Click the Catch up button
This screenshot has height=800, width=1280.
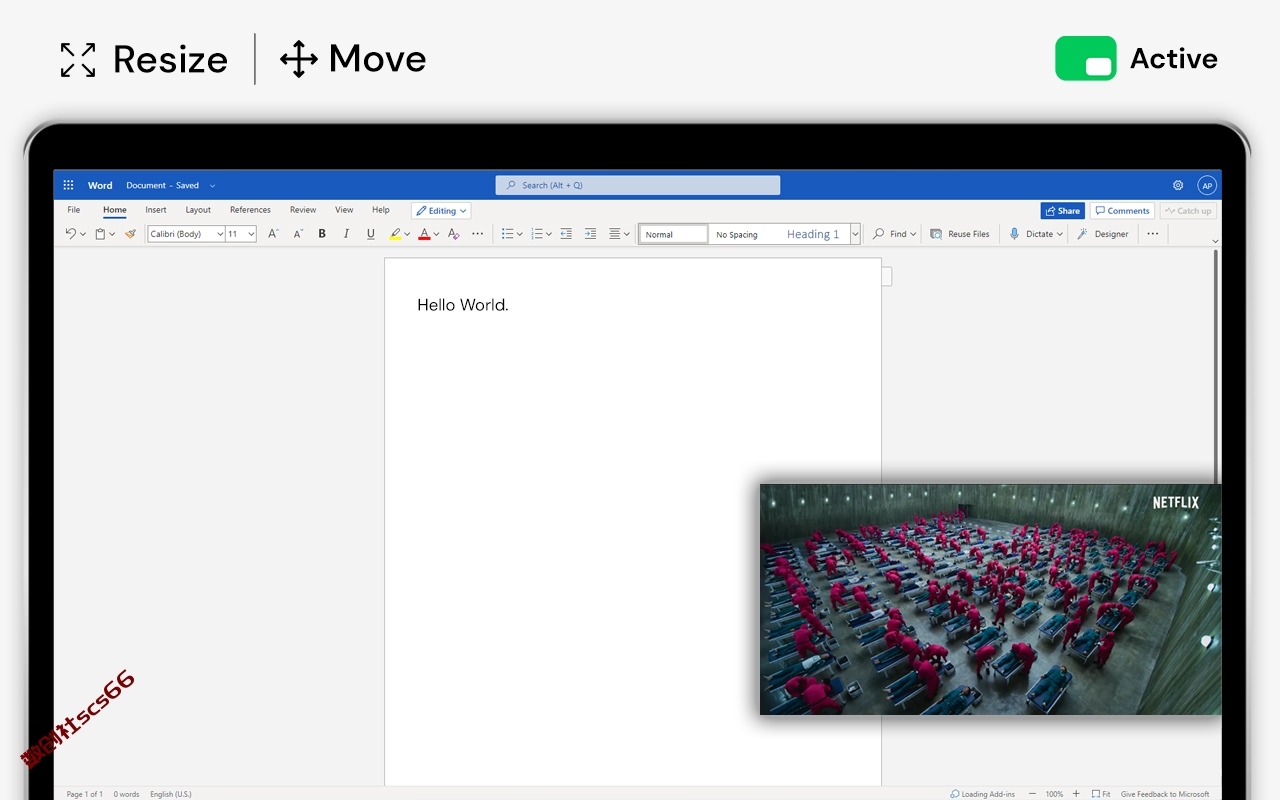pos(1187,211)
